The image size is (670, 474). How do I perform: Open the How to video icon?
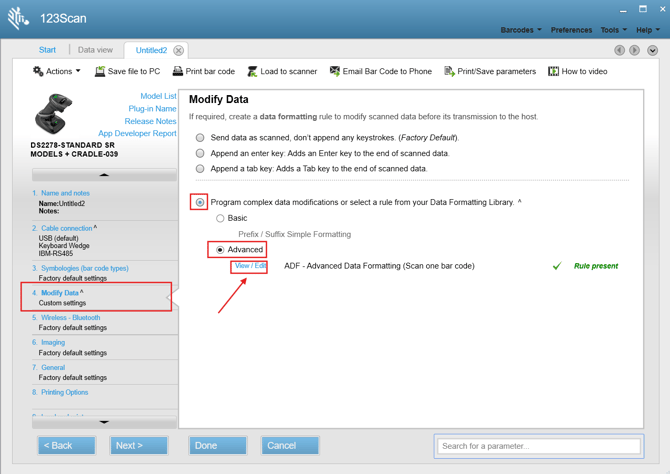(x=553, y=72)
